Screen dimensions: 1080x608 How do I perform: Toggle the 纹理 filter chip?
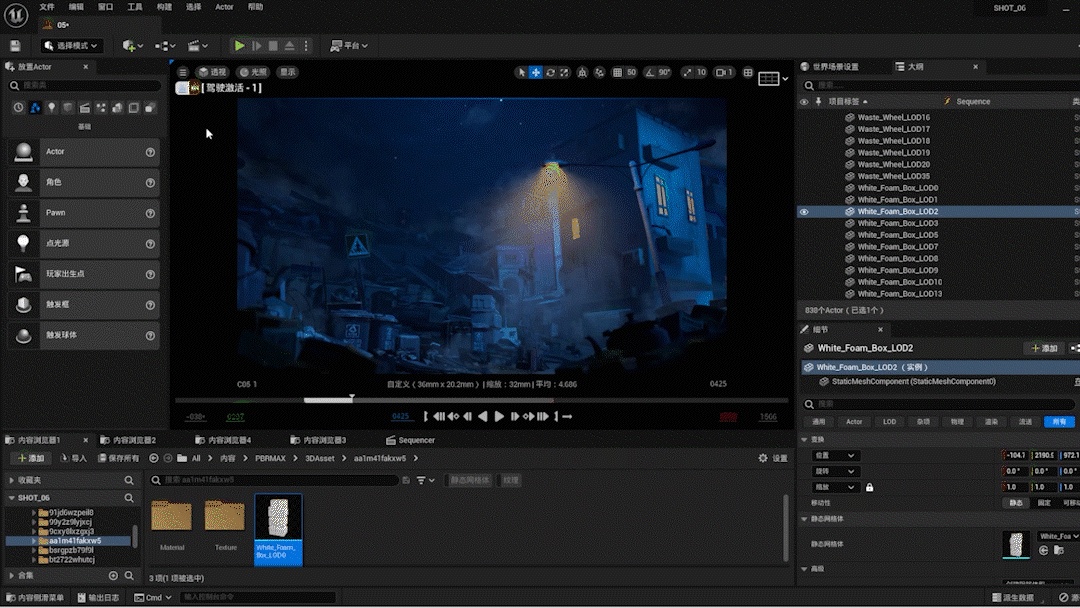(510, 480)
